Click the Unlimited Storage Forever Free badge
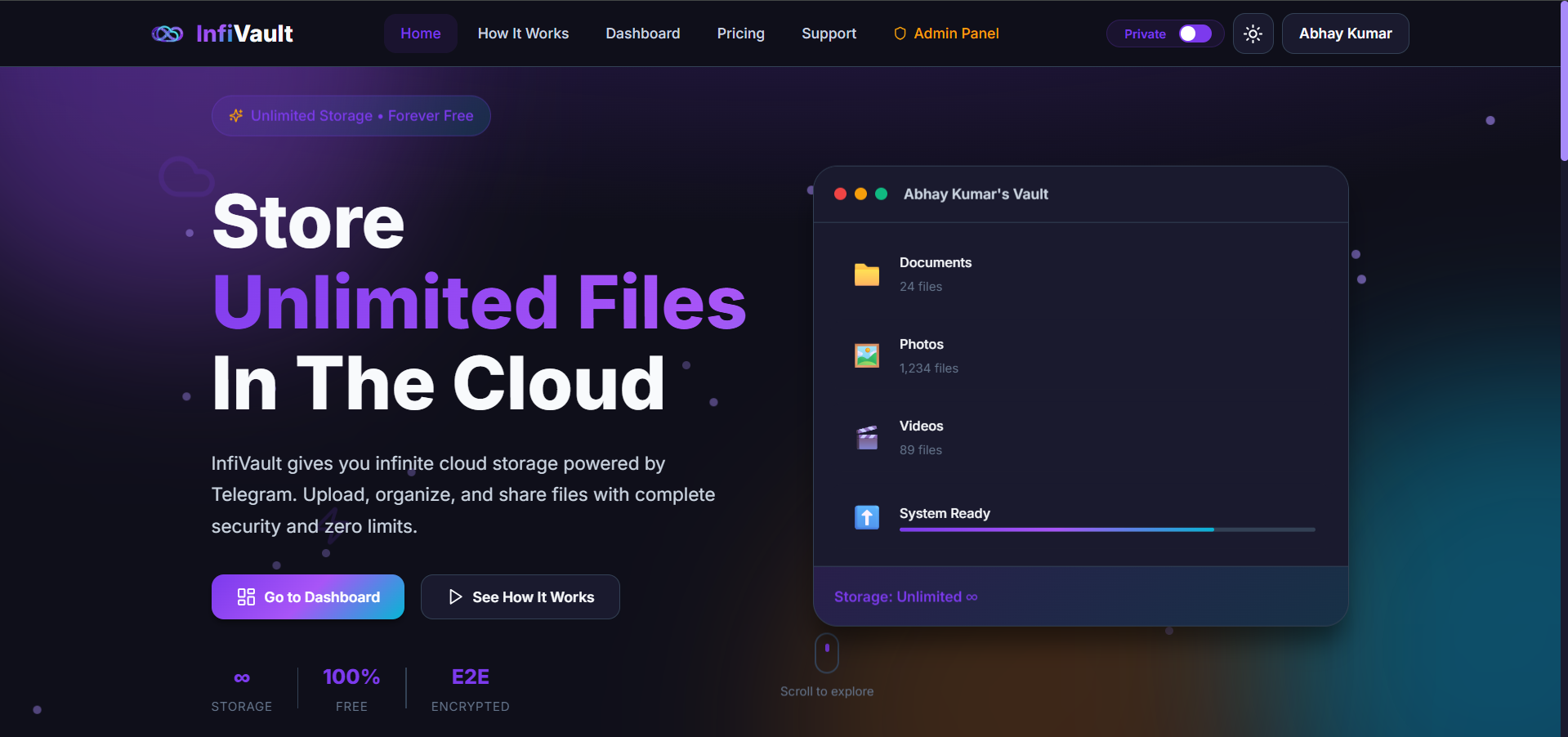1568x737 pixels. coord(351,116)
